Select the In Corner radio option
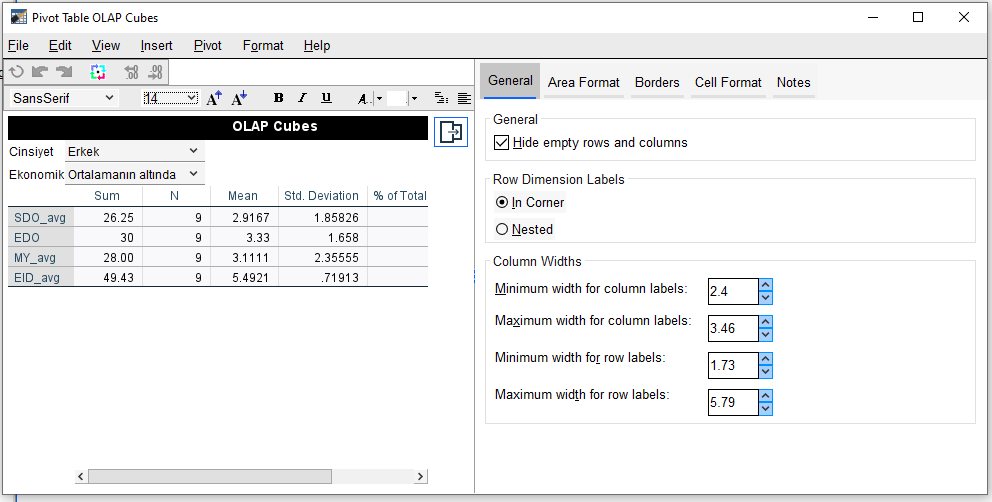992x502 pixels. click(x=502, y=202)
